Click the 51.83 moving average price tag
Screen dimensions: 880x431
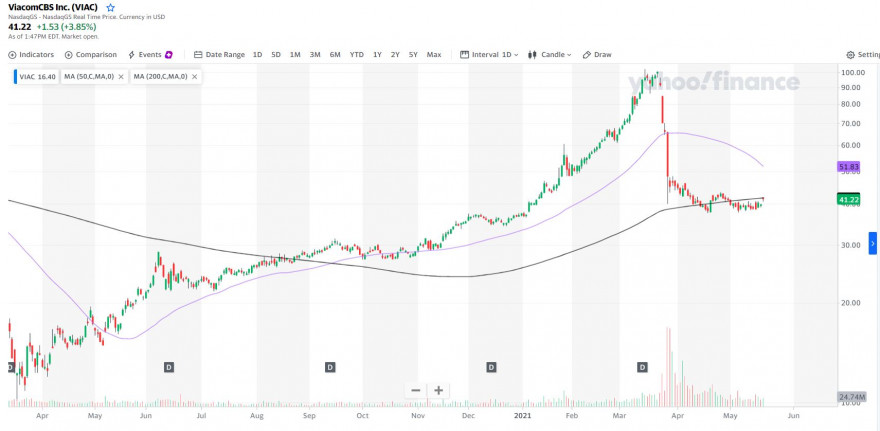click(851, 167)
